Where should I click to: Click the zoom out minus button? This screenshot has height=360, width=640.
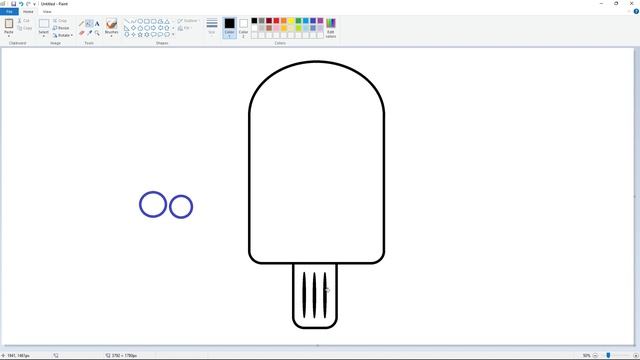tap(596, 356)
